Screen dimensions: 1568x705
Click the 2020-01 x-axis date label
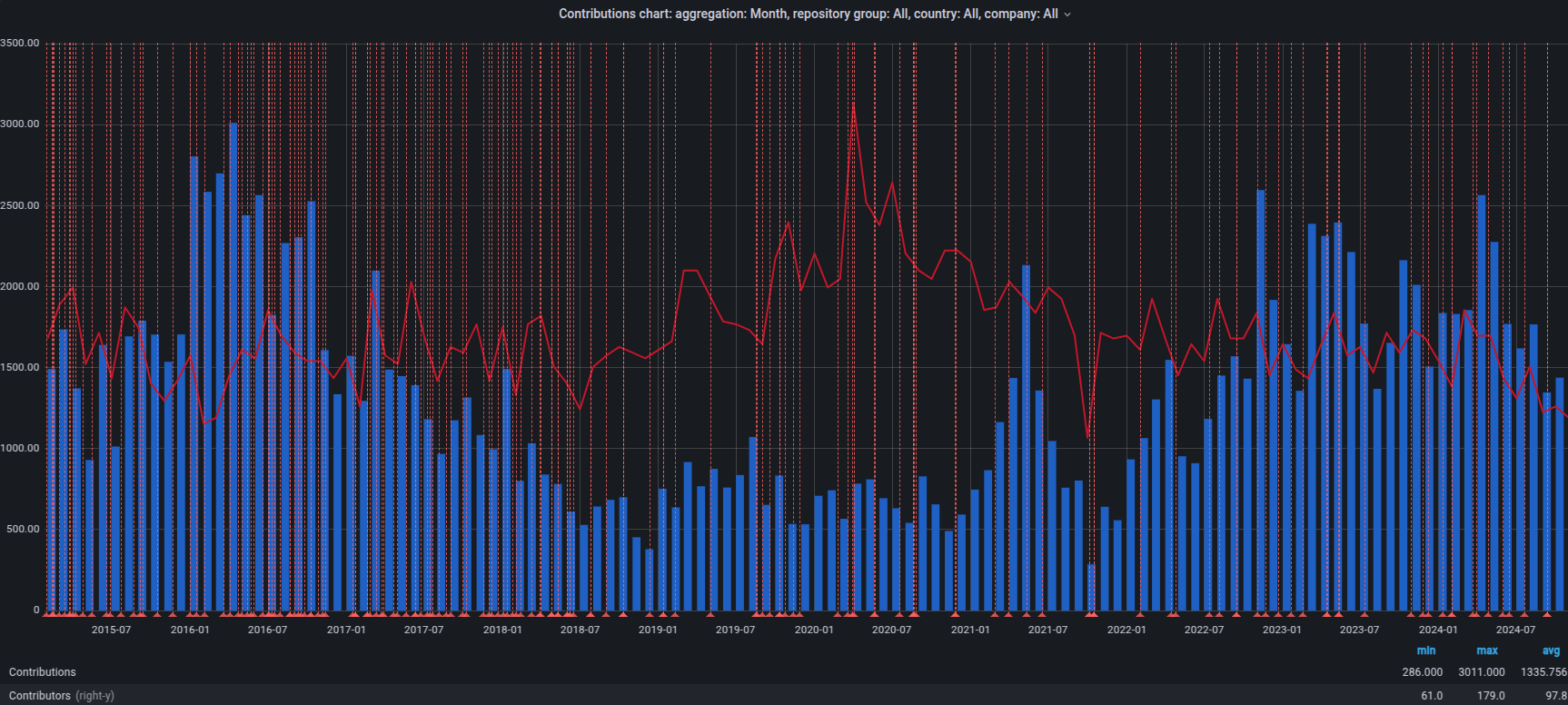(813, 630)
